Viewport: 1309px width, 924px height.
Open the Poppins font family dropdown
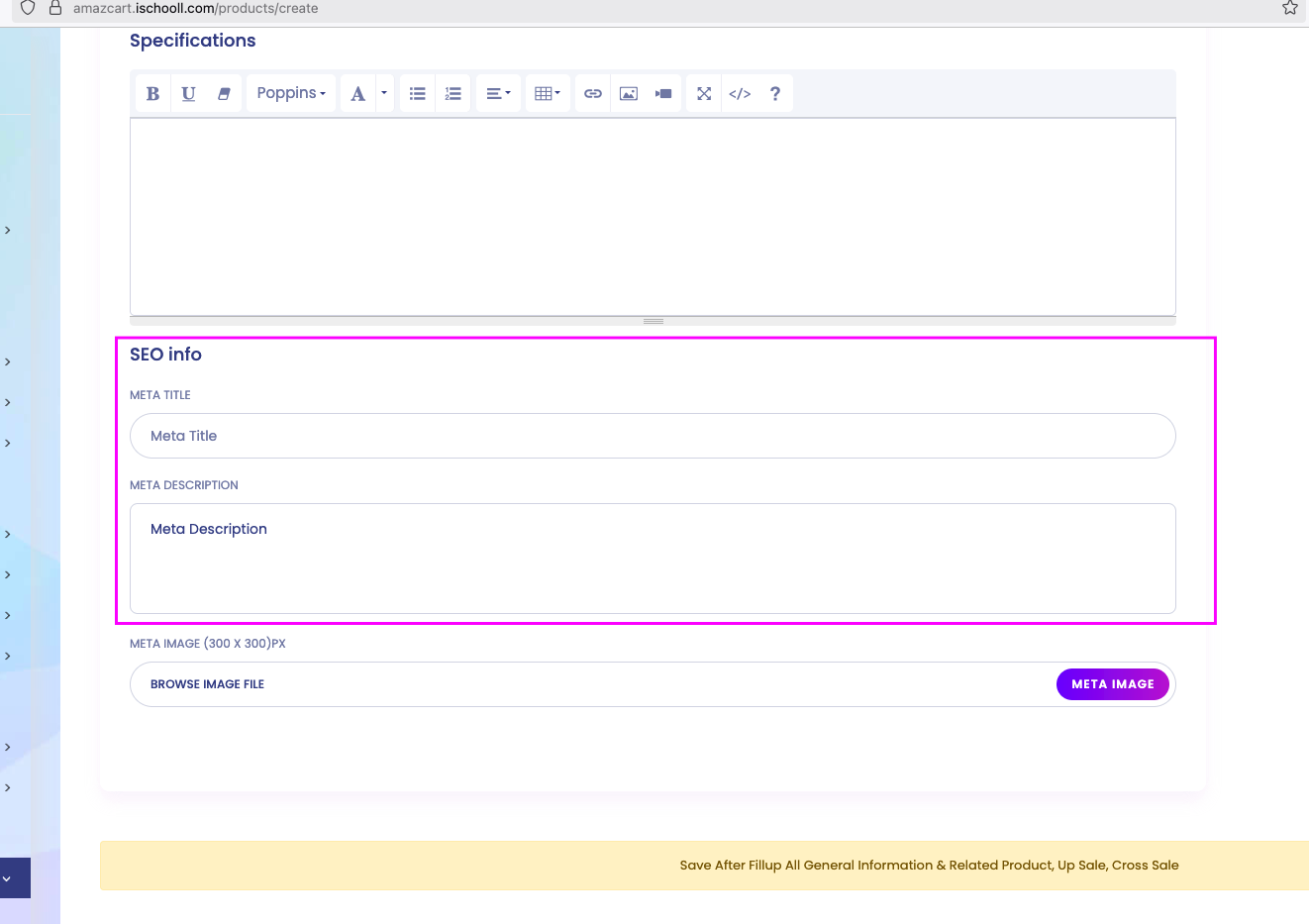tap(291, 93)
